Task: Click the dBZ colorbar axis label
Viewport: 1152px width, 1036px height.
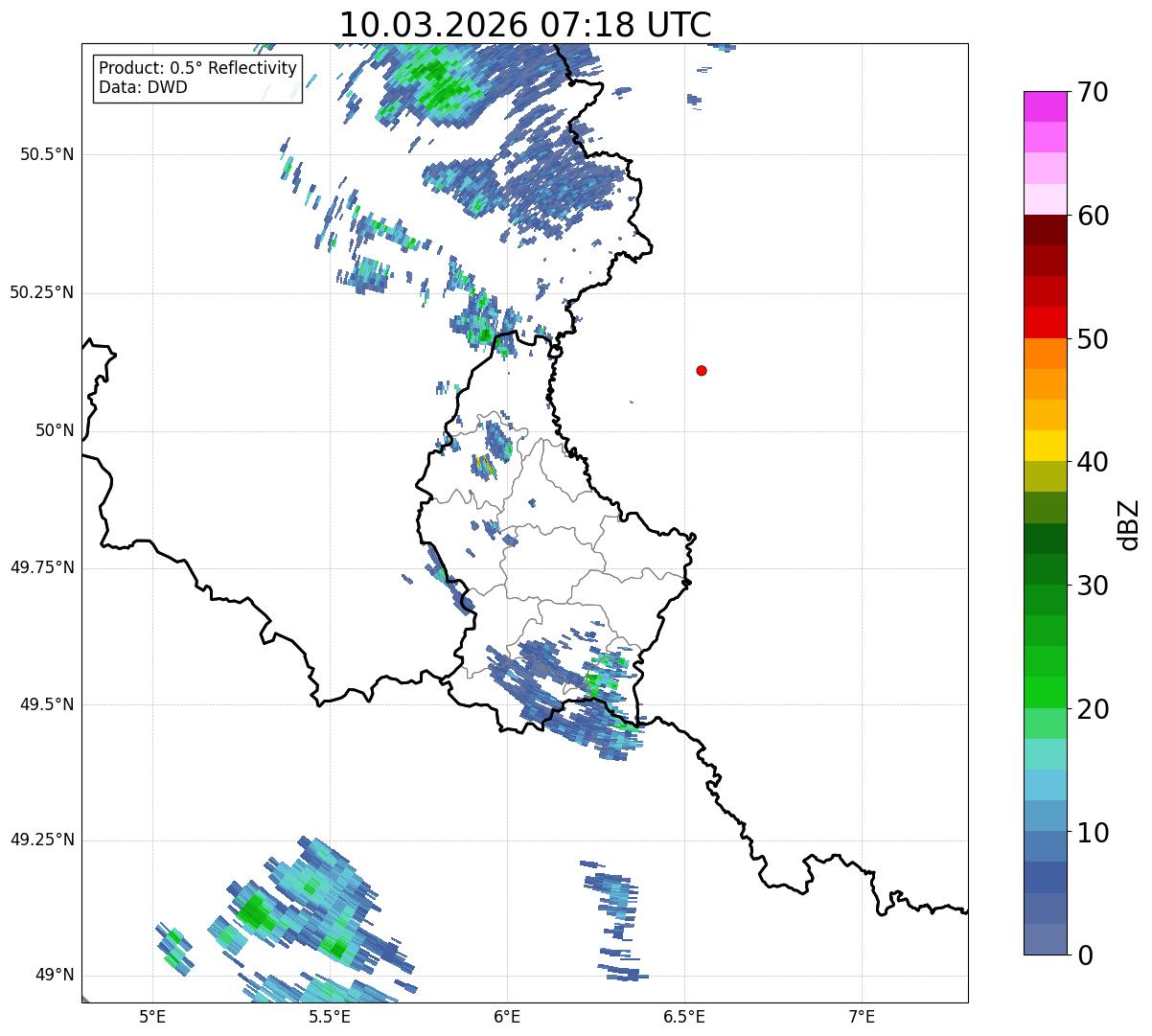Action: [x=1129, y=524]
